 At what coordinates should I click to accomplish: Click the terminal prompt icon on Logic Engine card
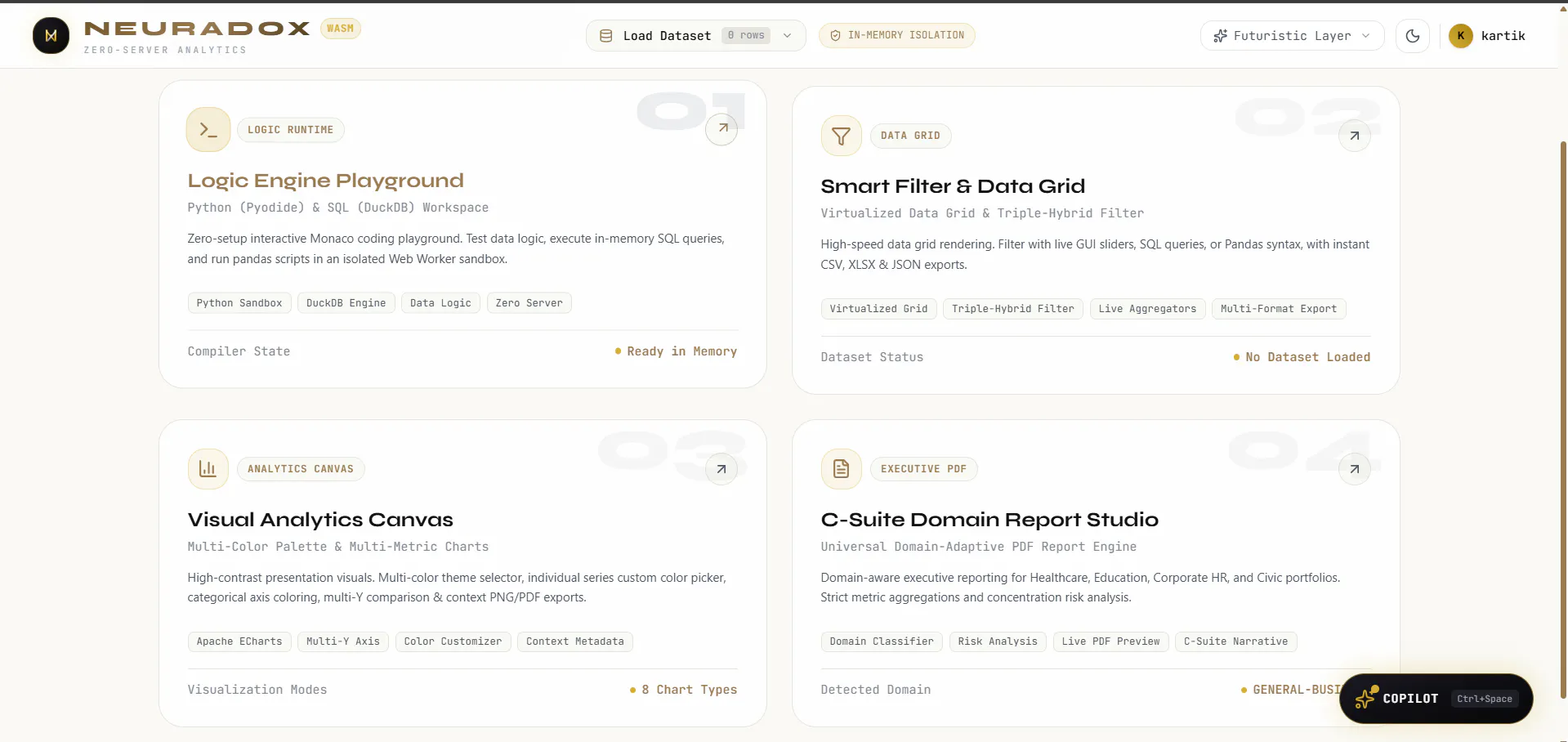pos(208,129)
